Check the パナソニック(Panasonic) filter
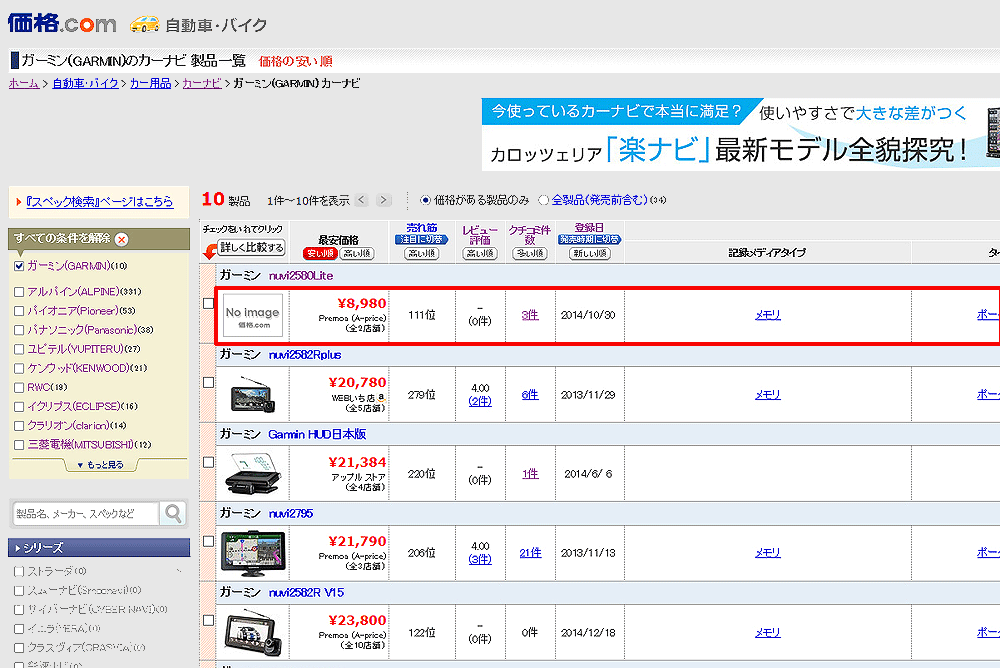 [19, 330]
